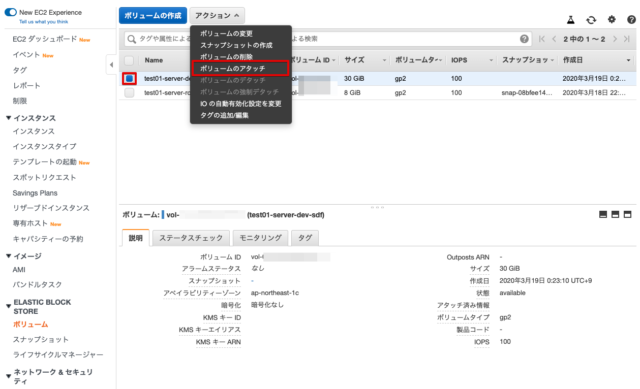The image size is (640, 389).
Task: Open イベント in the sidebar
Action: (26, 55)
